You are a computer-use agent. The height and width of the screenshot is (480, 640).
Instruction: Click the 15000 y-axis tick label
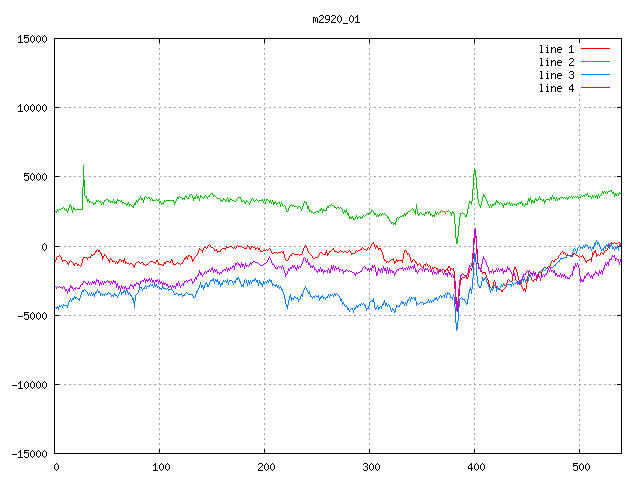click(32, 39)
